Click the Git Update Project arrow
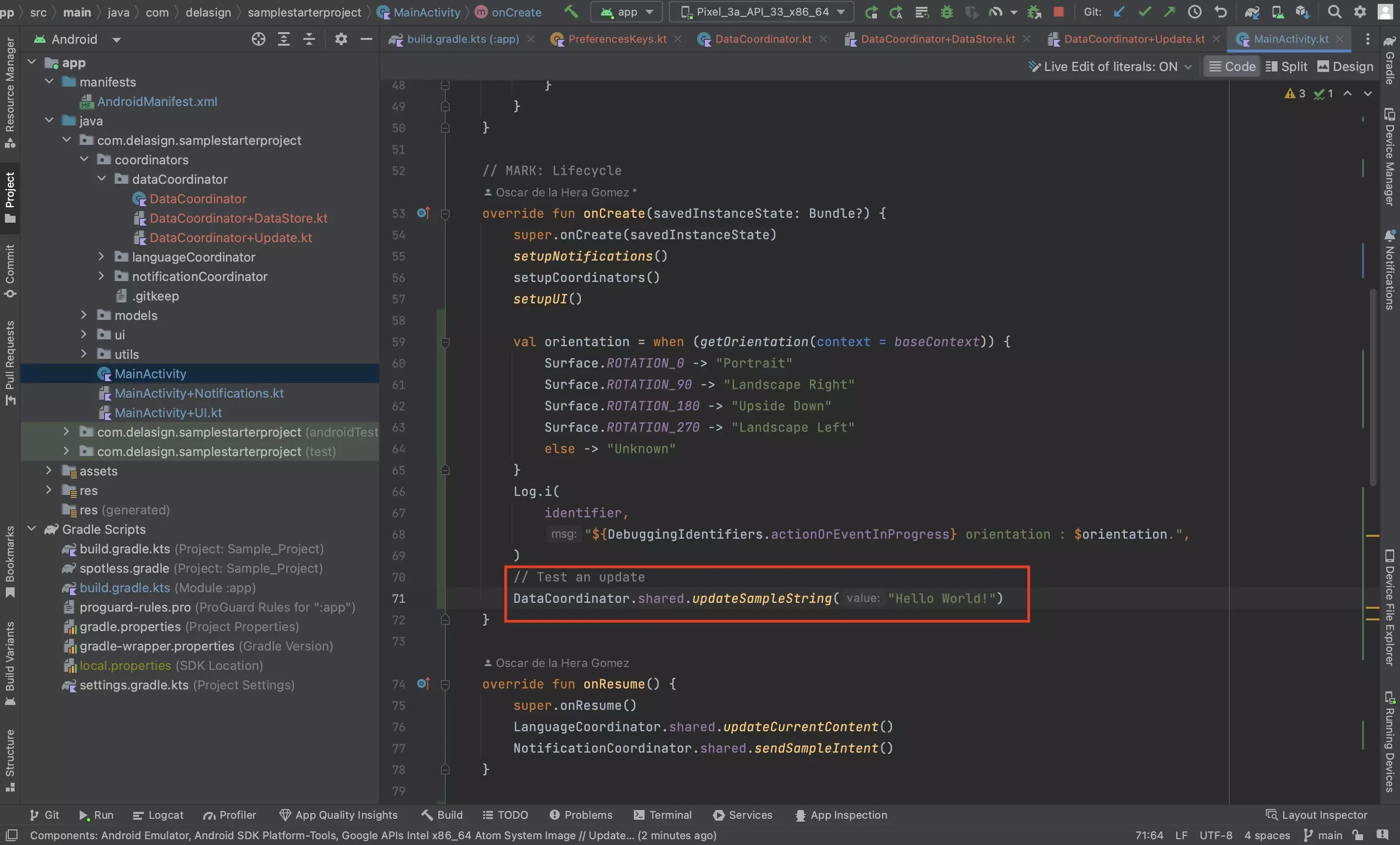The height and width of the screenshot is (845, 1400). 1120,12
